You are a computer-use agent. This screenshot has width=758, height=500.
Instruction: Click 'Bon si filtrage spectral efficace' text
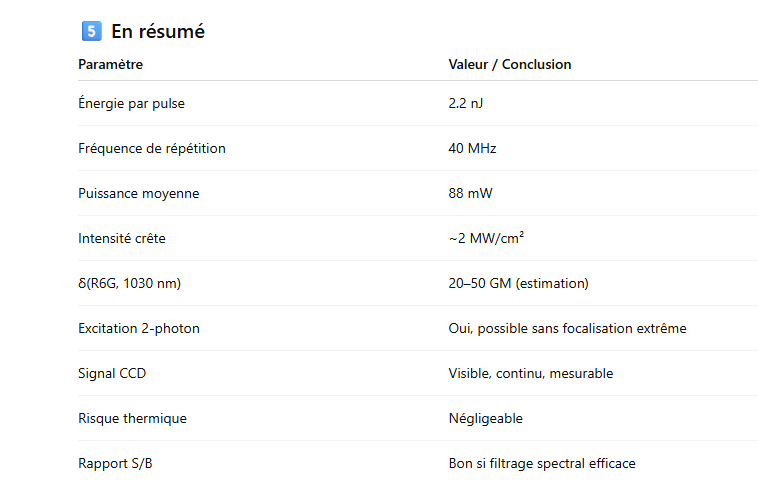pos(541,463)
